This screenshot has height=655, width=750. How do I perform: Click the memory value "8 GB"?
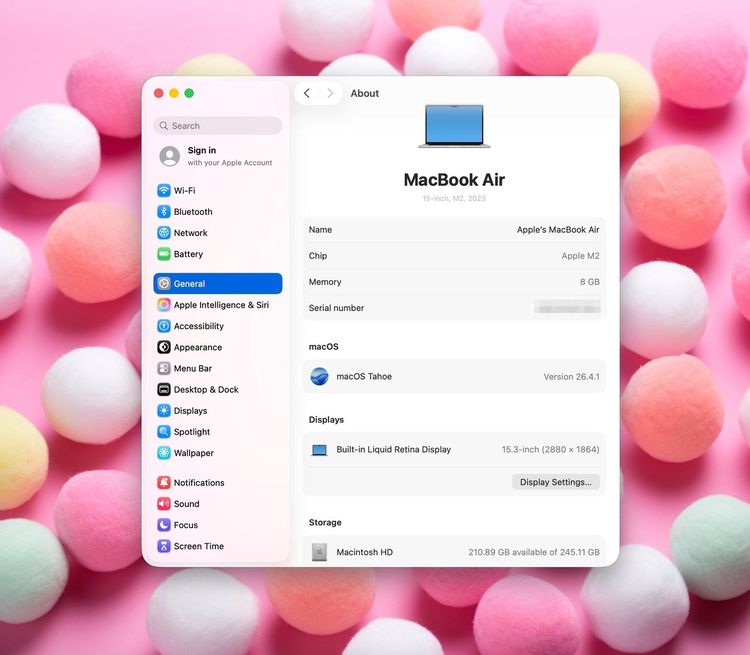[589, 282]
